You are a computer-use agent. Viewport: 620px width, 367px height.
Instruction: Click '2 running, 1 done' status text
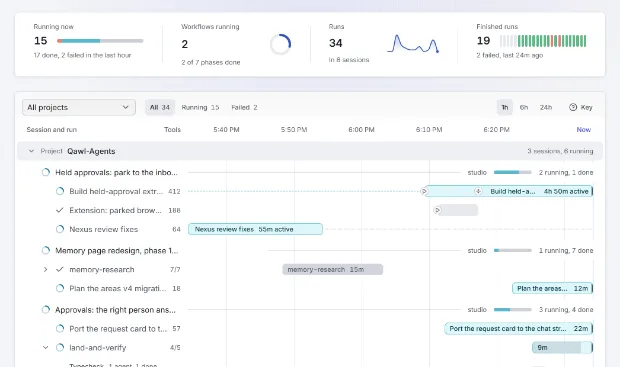[566, 172]
